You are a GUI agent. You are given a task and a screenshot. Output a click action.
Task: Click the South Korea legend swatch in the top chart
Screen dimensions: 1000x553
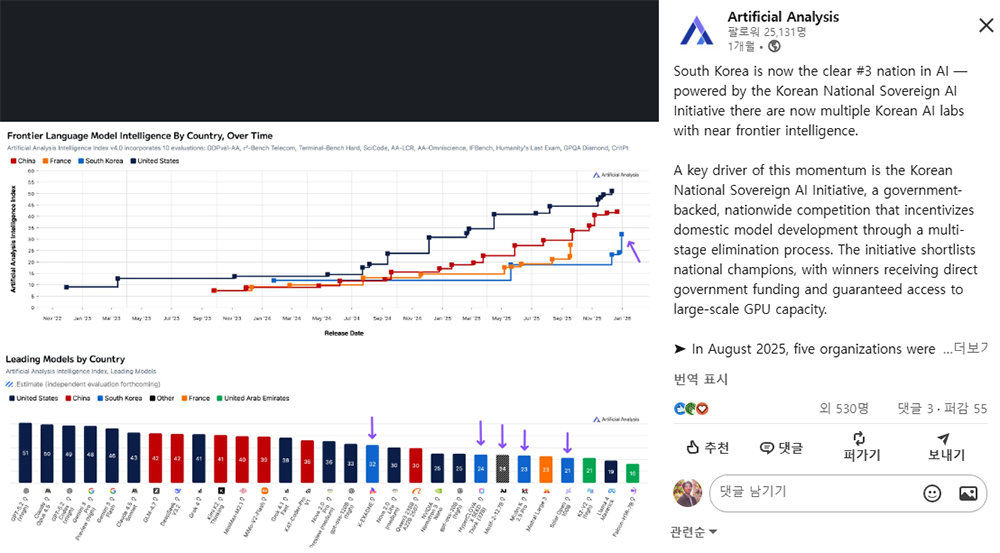(x=81, y=161)
